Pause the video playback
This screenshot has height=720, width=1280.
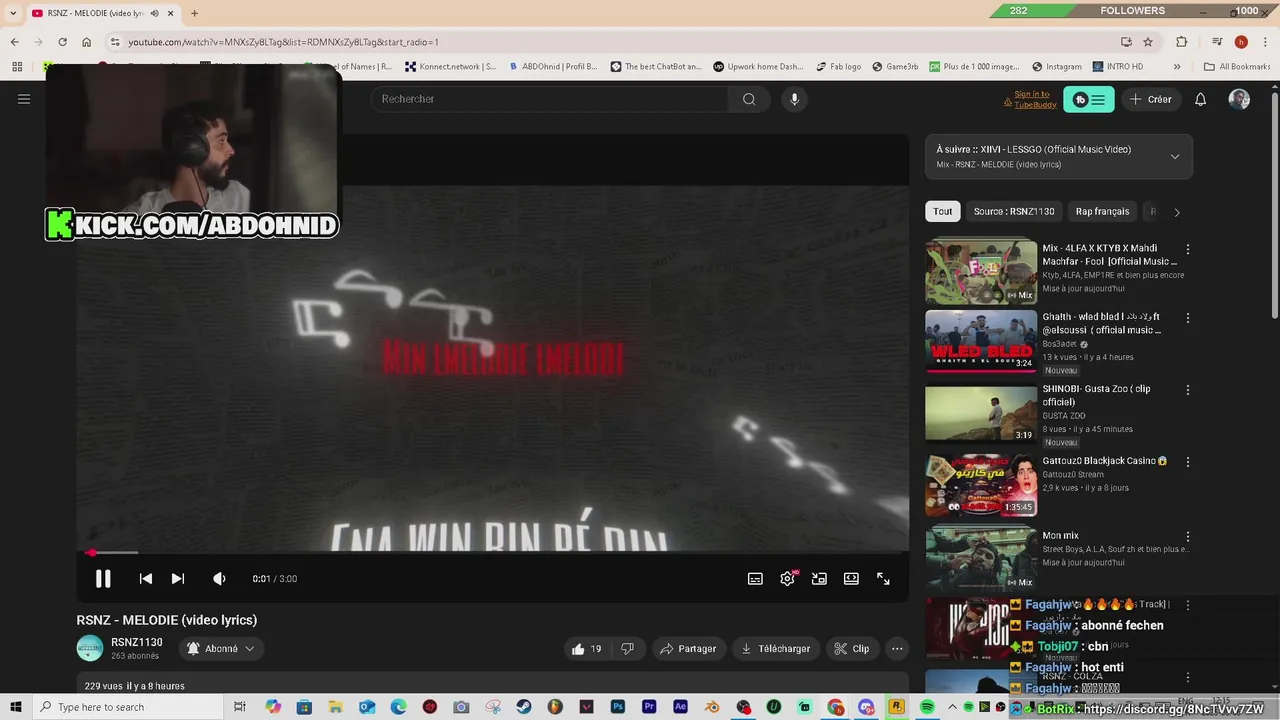click(x=103, y=579)
